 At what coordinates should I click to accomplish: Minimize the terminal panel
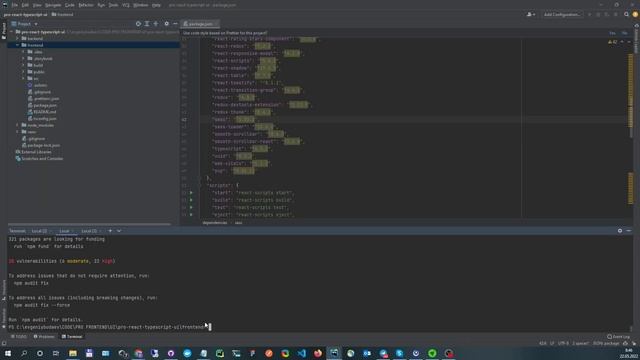click(629, 231)
